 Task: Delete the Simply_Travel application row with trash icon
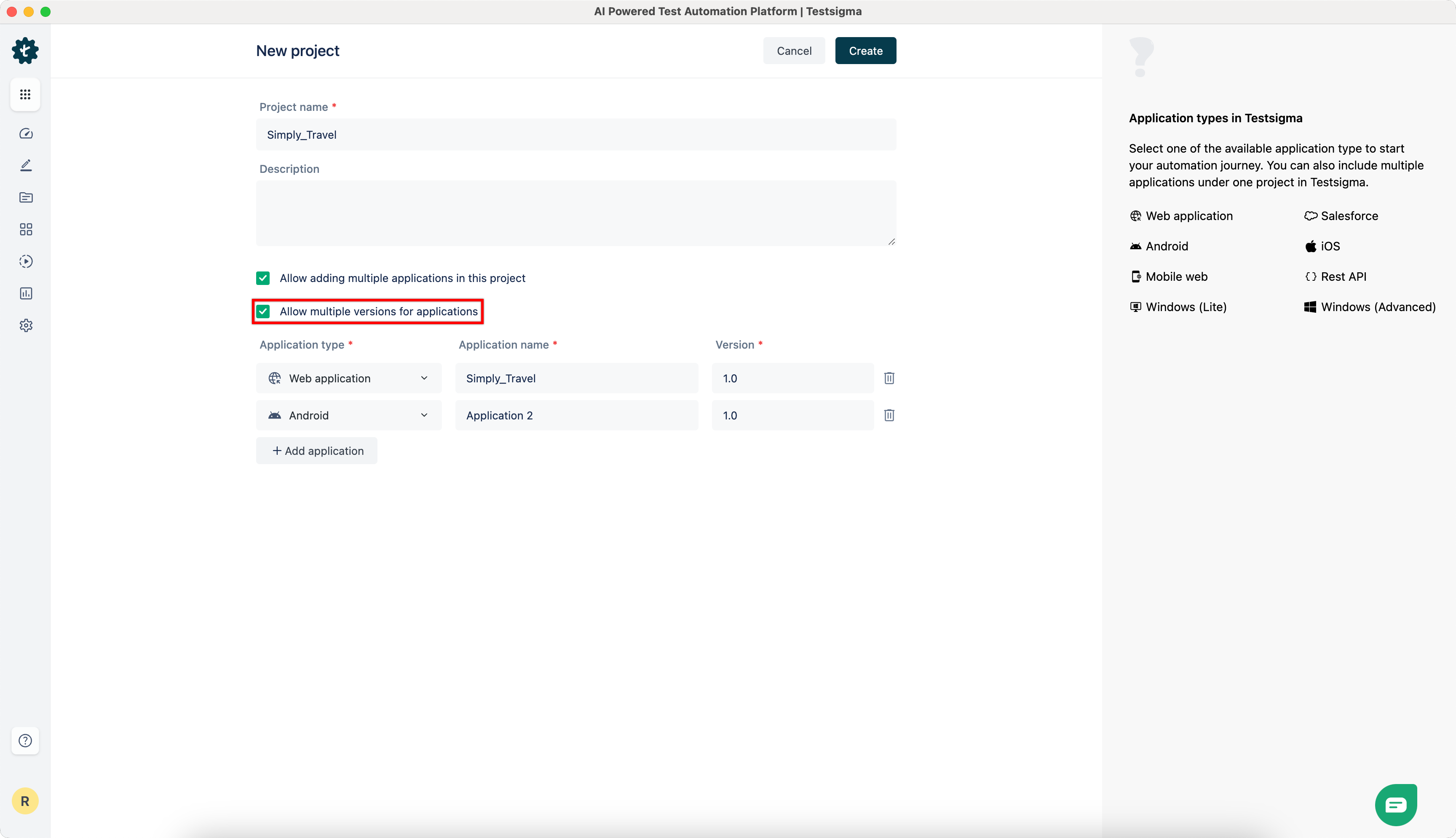889,378
